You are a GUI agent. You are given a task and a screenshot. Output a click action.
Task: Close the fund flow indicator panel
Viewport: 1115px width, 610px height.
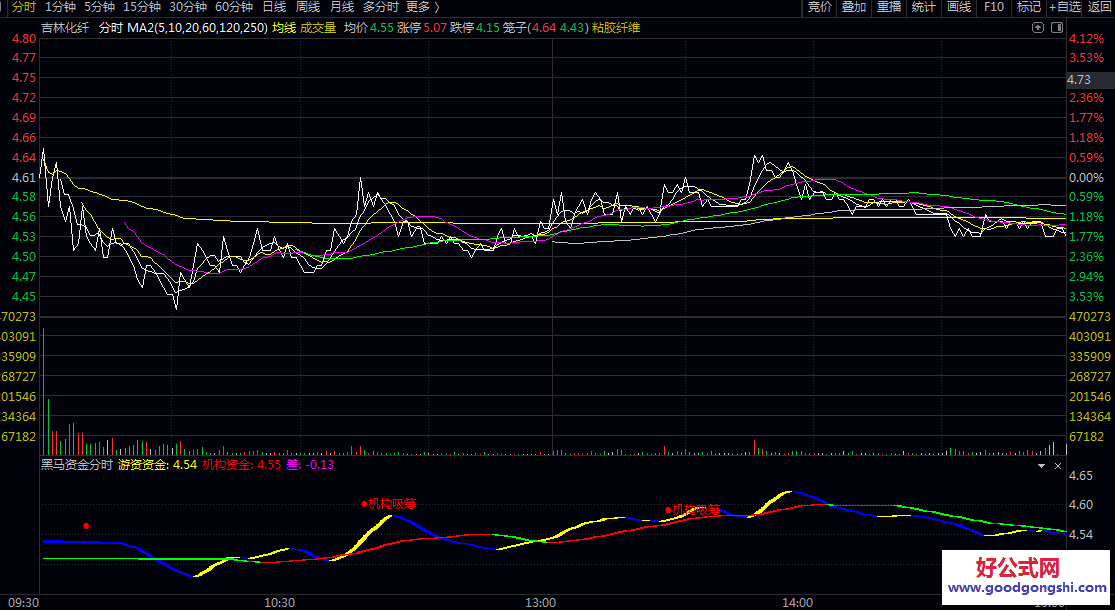tap(1058, 465)
